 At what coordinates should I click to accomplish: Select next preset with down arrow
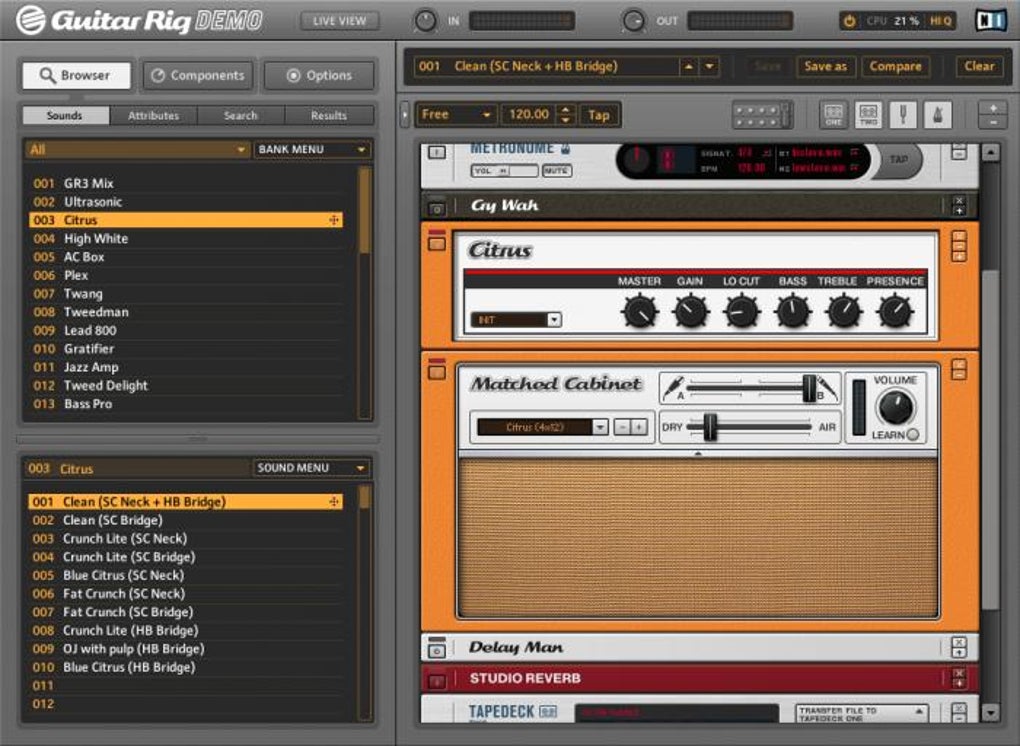tap(709, 66)
